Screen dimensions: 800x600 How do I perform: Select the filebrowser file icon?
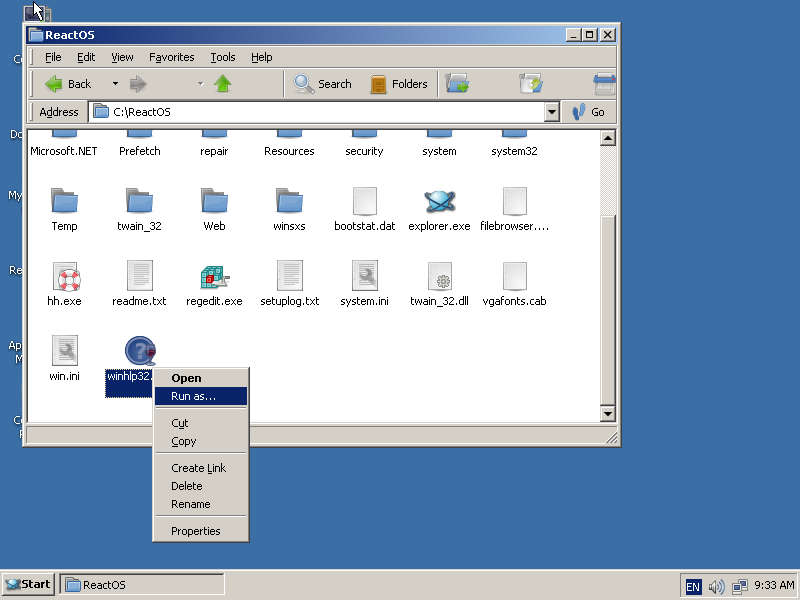click(x=514, y=201)
